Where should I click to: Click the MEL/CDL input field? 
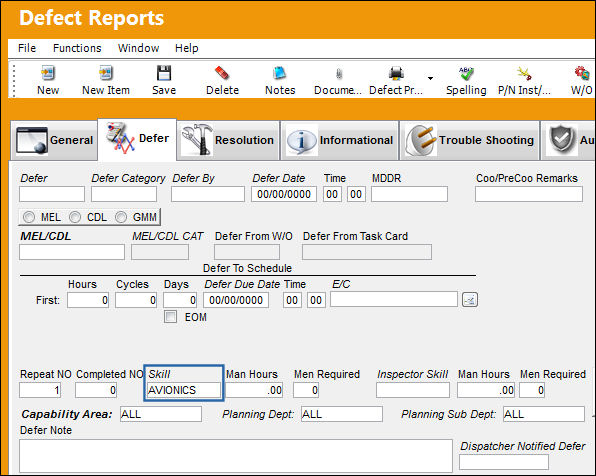[72, 252]
